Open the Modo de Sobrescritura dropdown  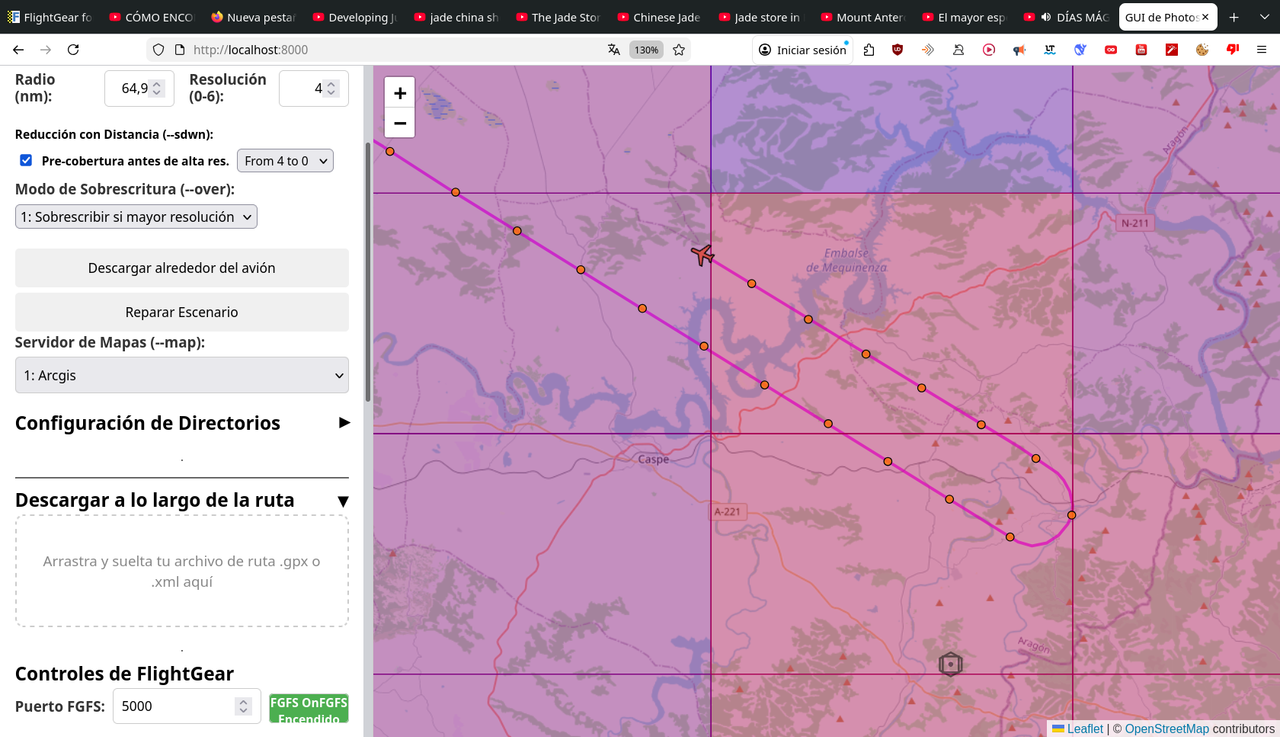[x=136, y=216]
